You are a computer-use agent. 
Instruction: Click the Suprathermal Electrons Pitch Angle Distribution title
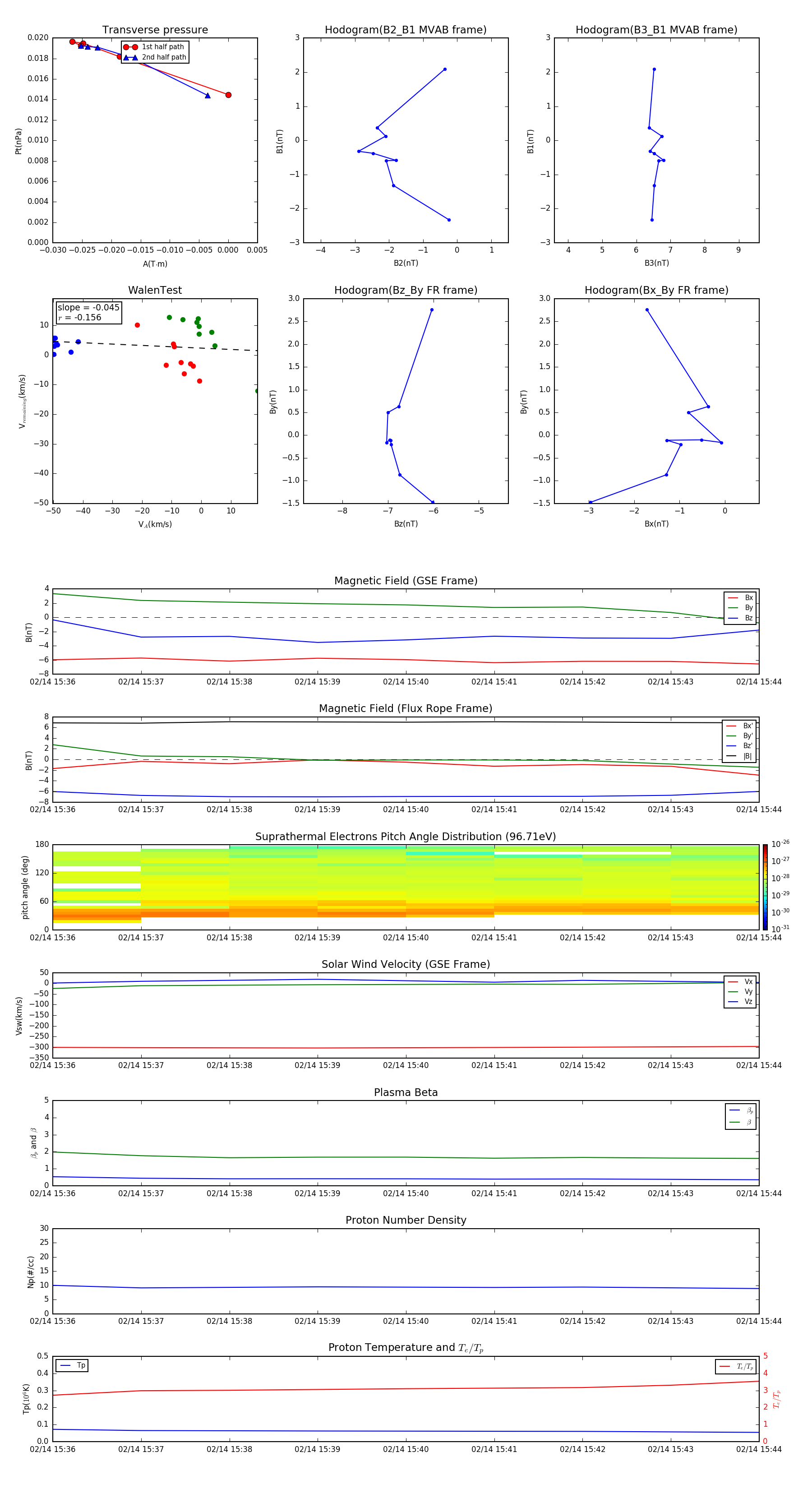tap(406, 837)
